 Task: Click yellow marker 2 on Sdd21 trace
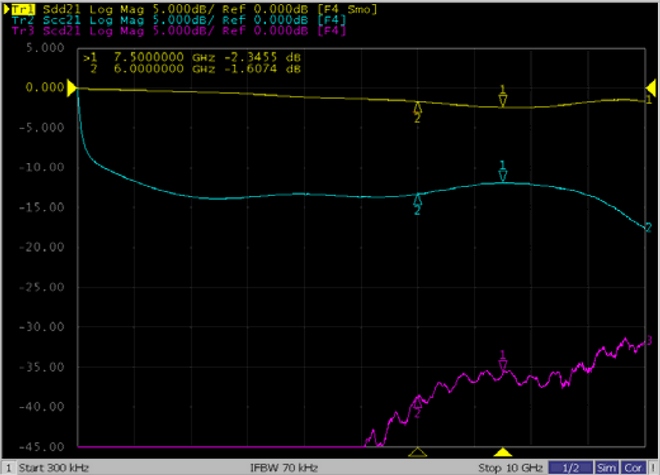[x=418, y=110]
